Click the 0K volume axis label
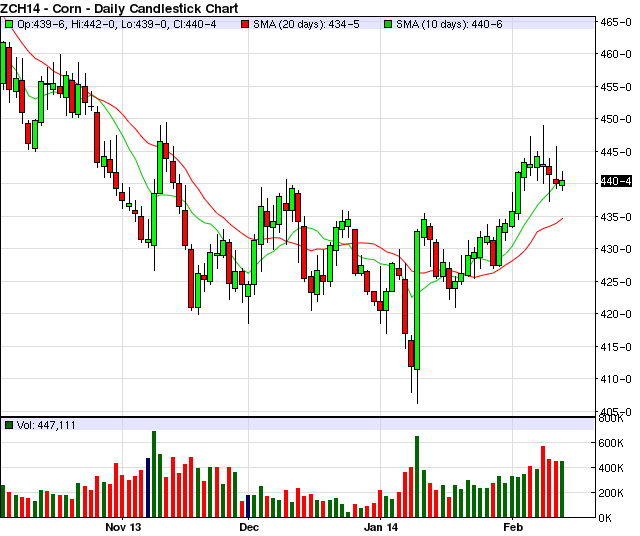This screenshot has width=640, height=536. (x=605, y=518)
